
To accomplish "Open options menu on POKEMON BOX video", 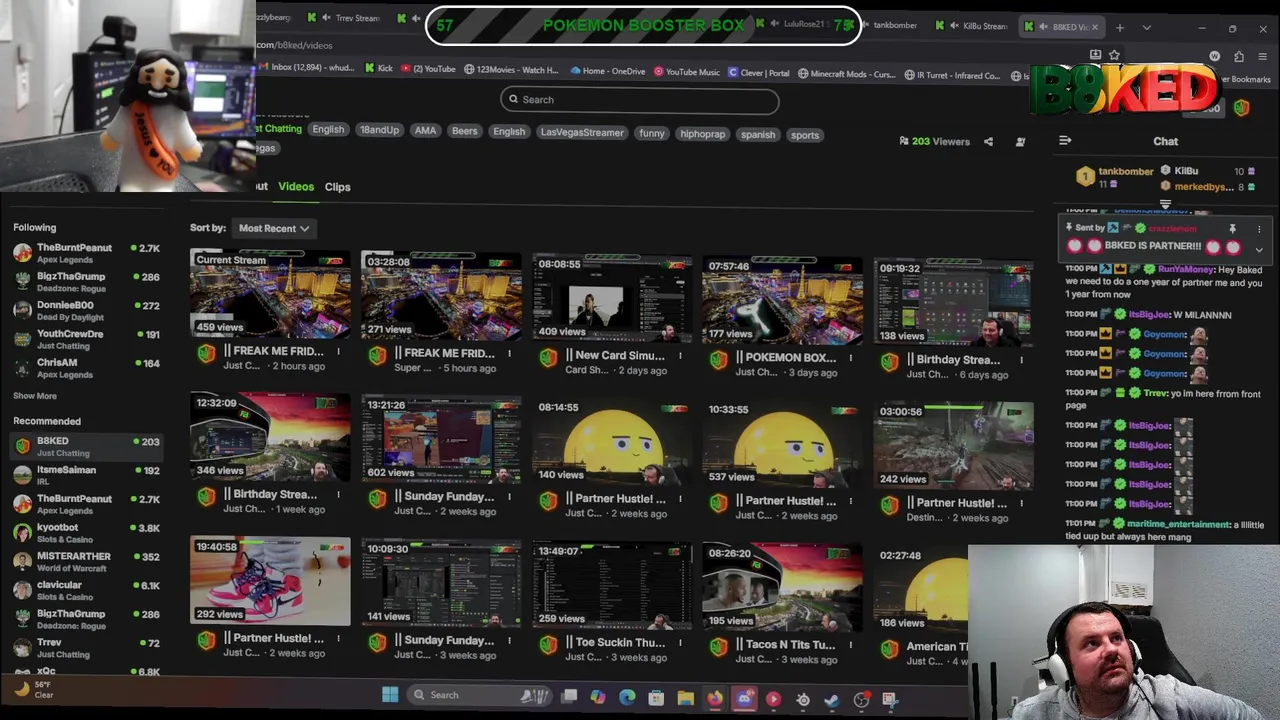I will click(x=851, y=357).
